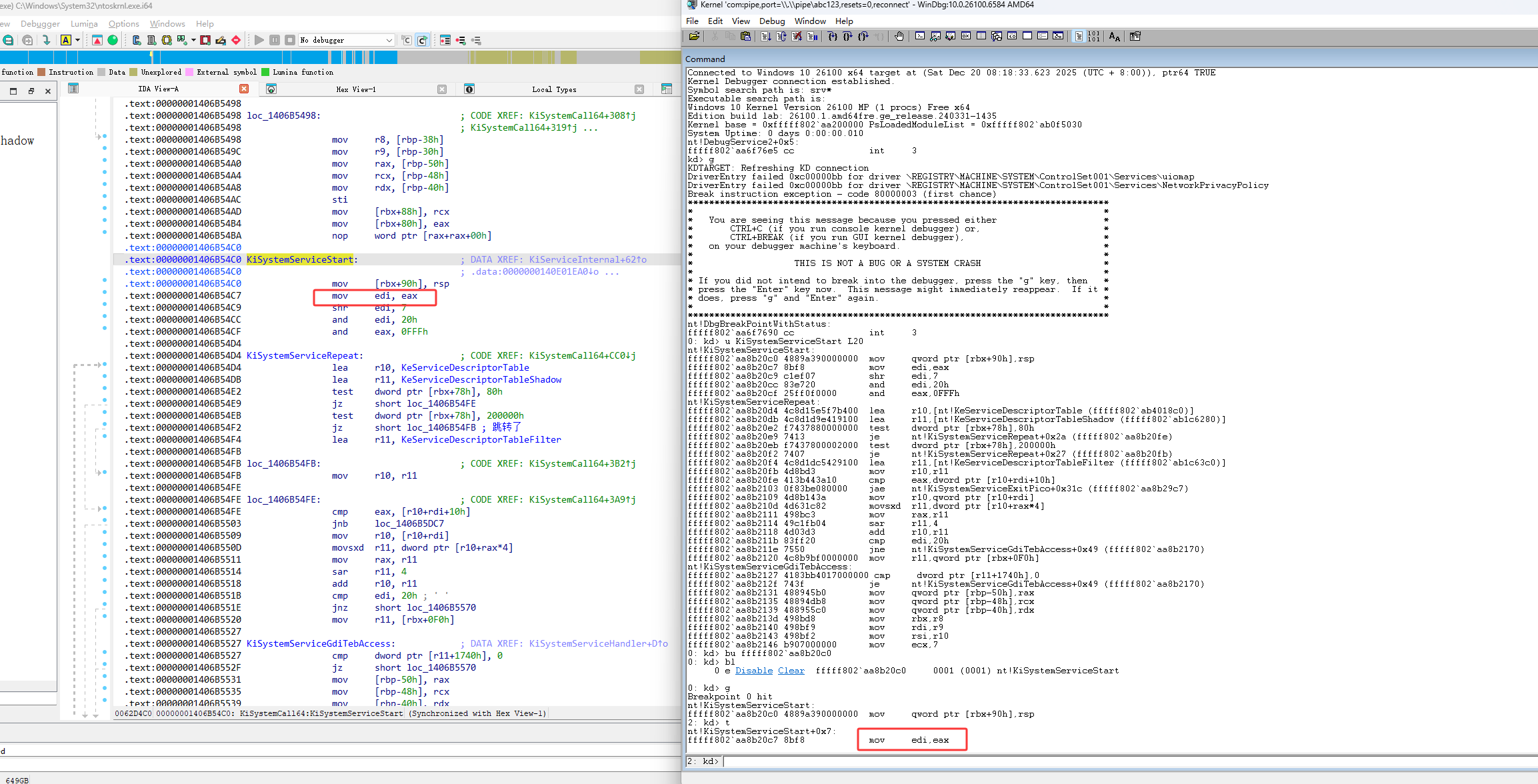Switch to the Hex View-1 tab
Screen dimensions: 1538x784
355,89
